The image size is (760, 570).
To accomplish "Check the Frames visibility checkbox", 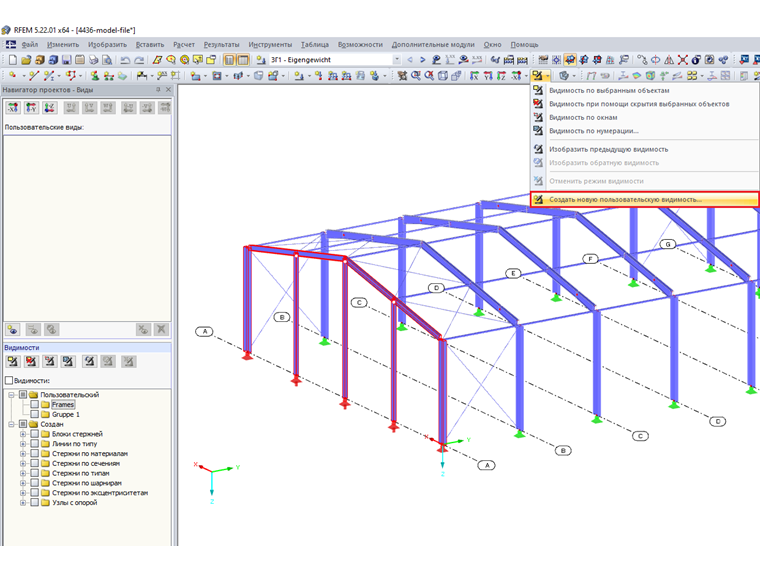I will 34,404.
